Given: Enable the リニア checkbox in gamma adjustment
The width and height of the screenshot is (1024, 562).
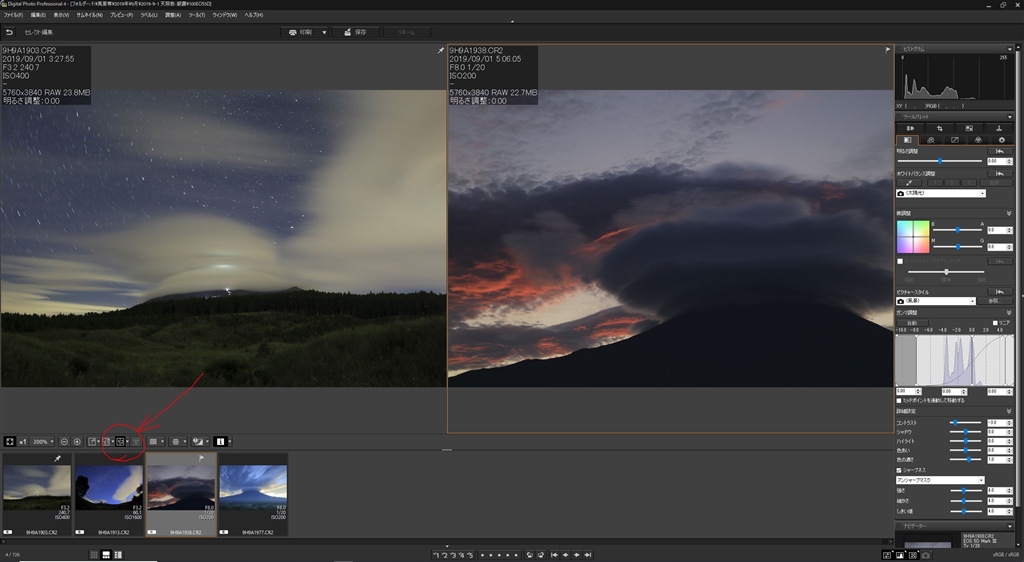Looking at the screenshot, I should 996,323.
